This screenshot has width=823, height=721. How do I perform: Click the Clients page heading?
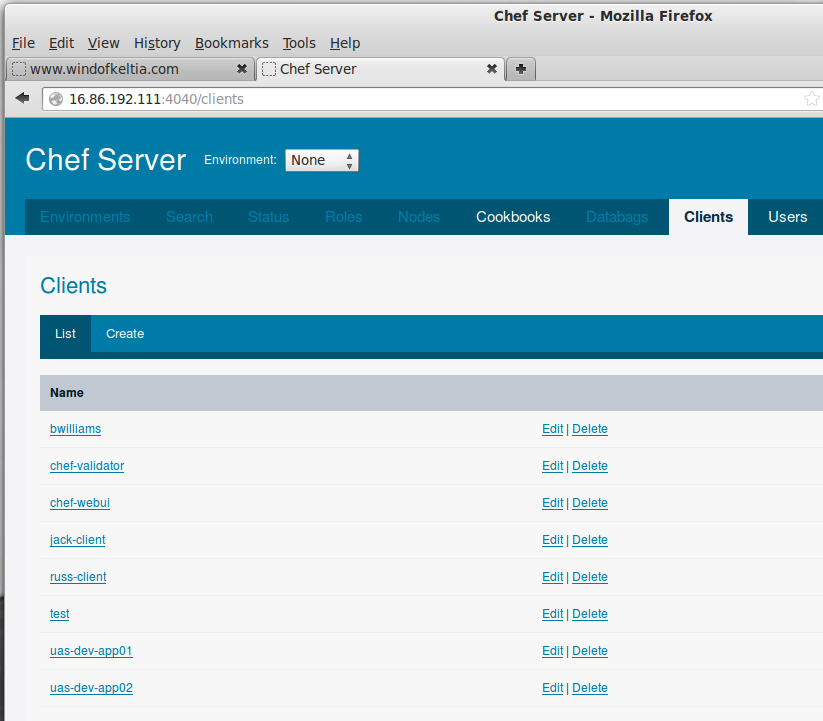click(x=73, y=285)
